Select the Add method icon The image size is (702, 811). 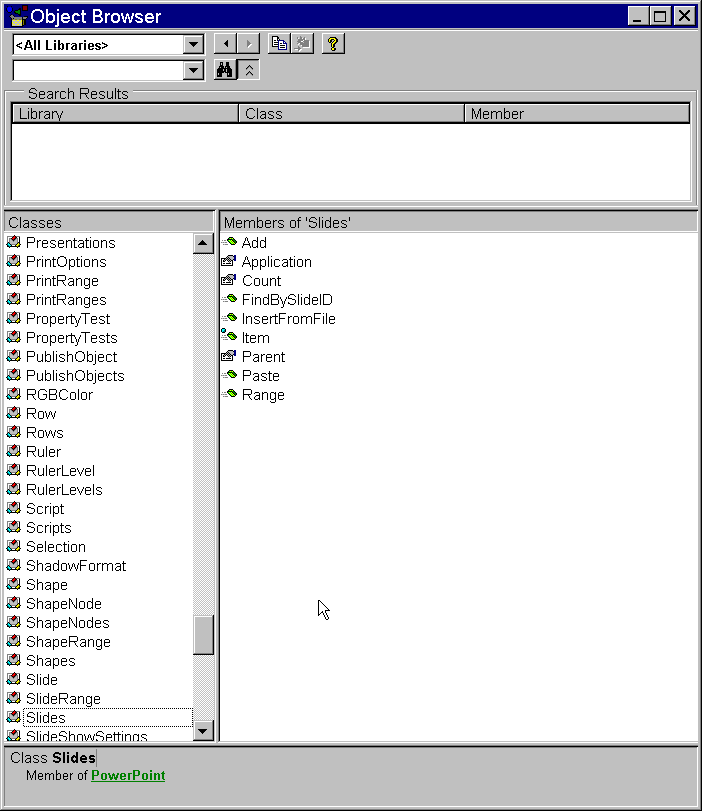pos(229,242)
